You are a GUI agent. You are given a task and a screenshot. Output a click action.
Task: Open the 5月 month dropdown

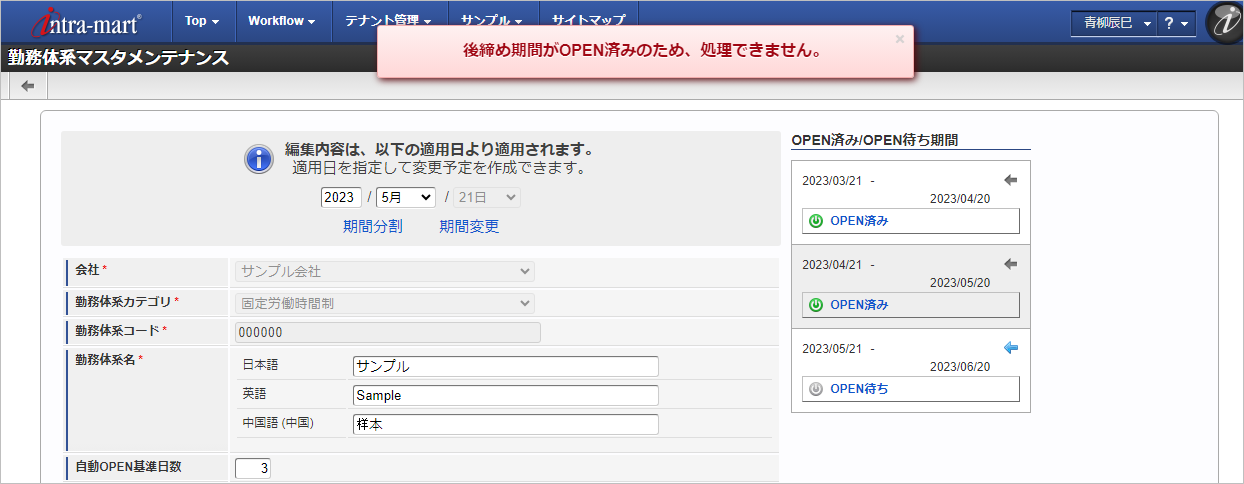(x=405, y=198)
